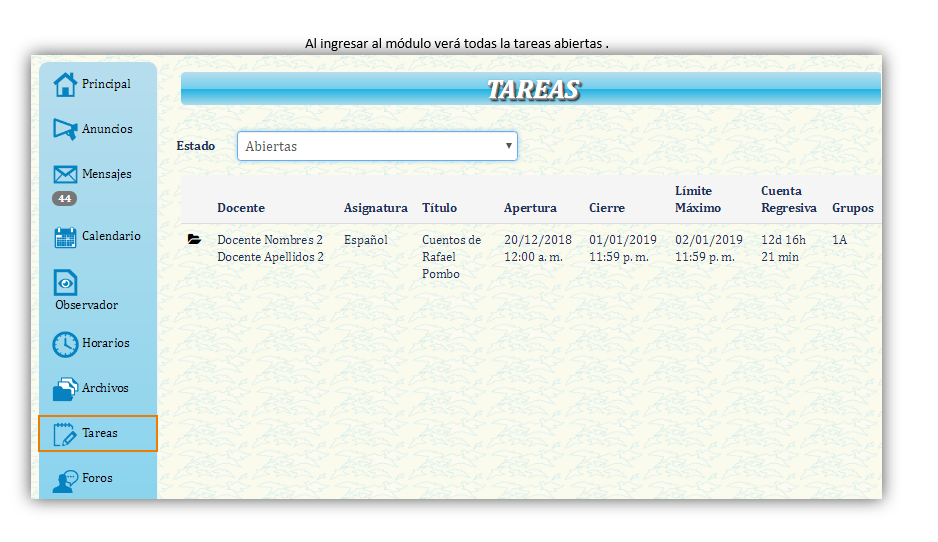Open Observador menu label

coord(86,305)
